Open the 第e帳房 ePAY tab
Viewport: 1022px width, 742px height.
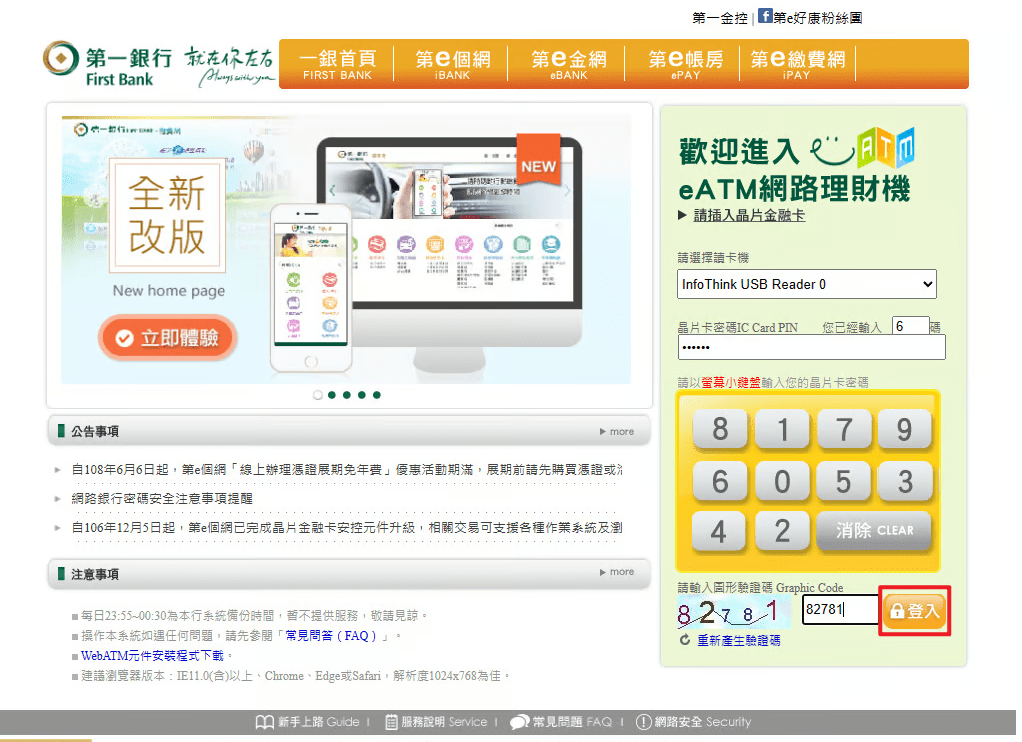[685, 64]
